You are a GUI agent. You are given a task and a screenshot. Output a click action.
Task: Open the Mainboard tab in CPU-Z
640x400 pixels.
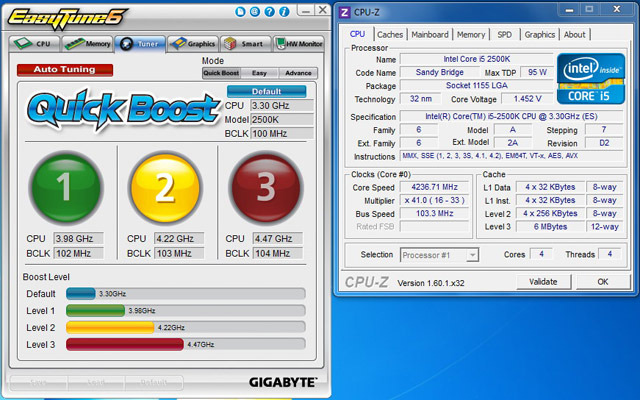pyautogui.click(x=430, y=35)
